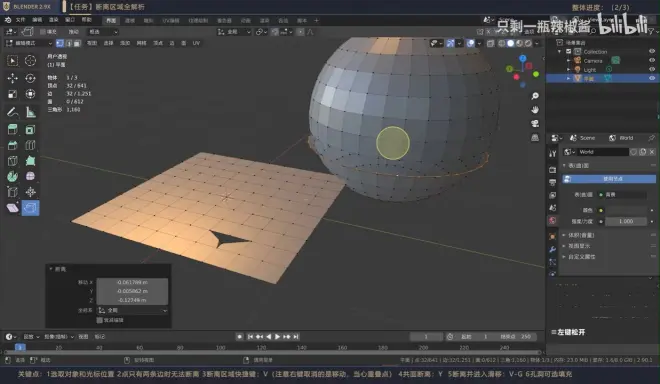Enable face select mode
Viewport: 660px width, 384px height.
[77, 43]
